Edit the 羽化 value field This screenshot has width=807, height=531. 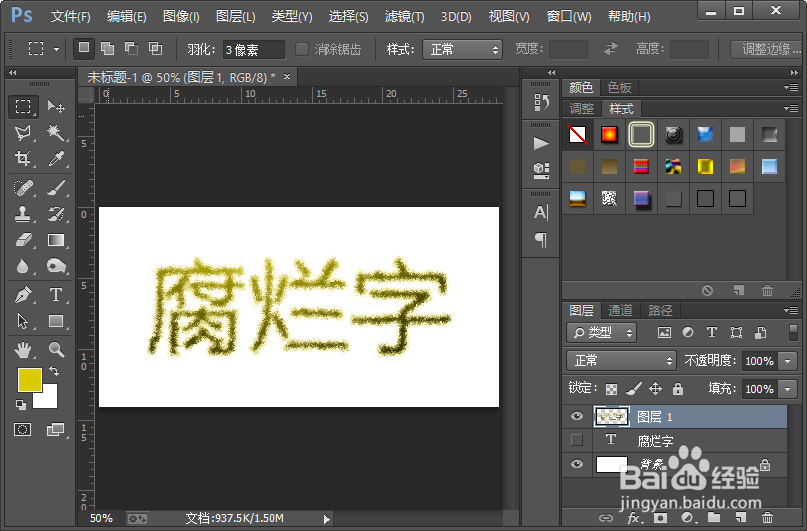pos(253,49)
